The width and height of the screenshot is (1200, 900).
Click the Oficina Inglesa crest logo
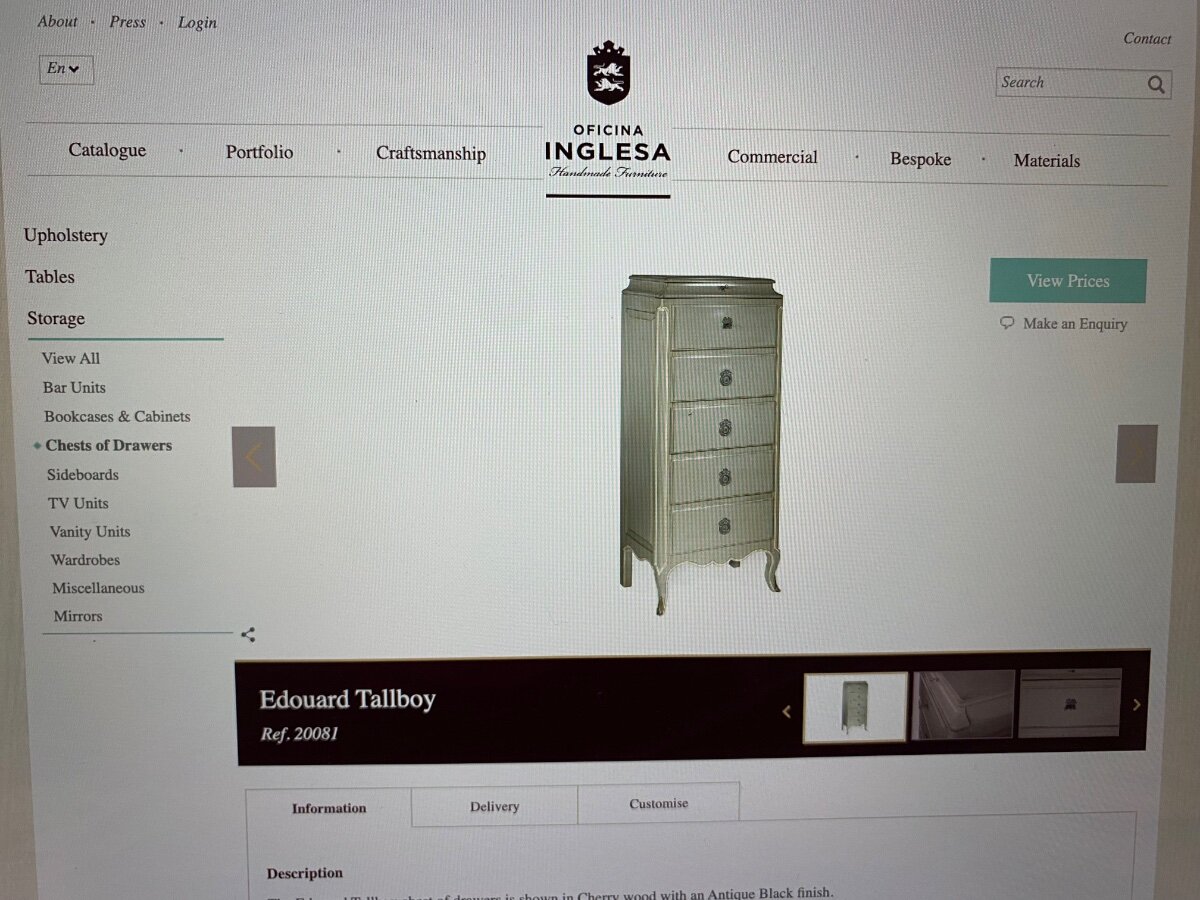608,73
